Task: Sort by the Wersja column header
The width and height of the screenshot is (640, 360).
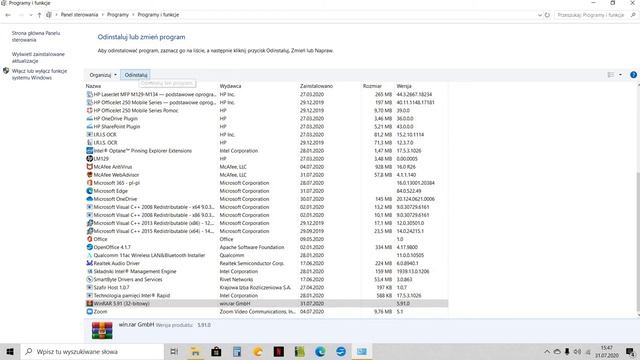Action: click(404, 86)
